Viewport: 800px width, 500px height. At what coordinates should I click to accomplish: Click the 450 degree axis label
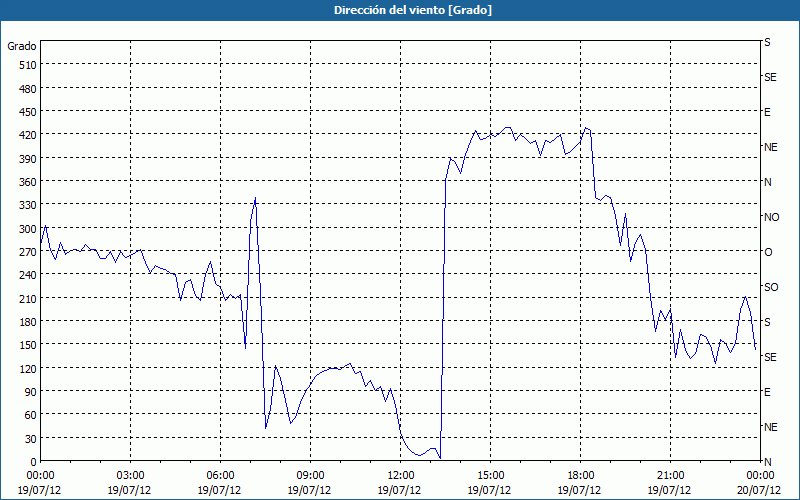(x=28, y=112)
